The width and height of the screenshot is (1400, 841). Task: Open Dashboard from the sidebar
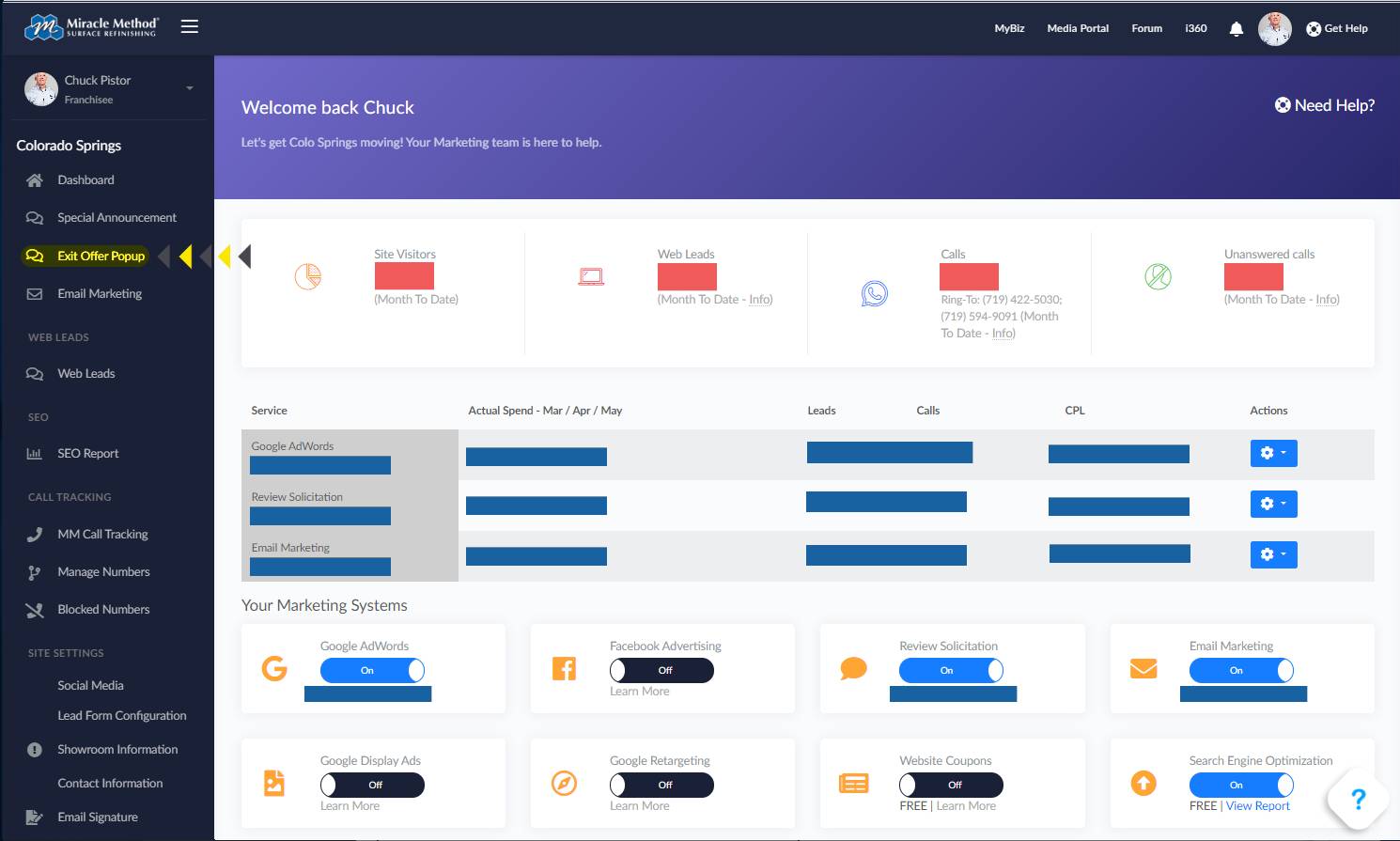point(86,180)
